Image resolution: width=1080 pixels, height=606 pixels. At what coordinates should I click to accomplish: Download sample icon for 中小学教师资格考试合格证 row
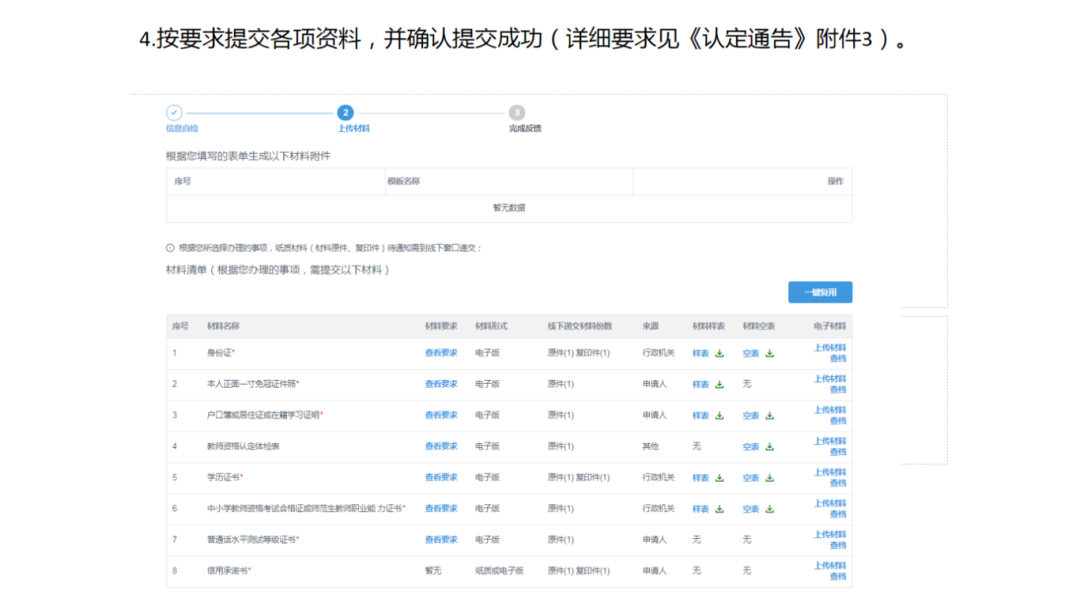point(719,509)
